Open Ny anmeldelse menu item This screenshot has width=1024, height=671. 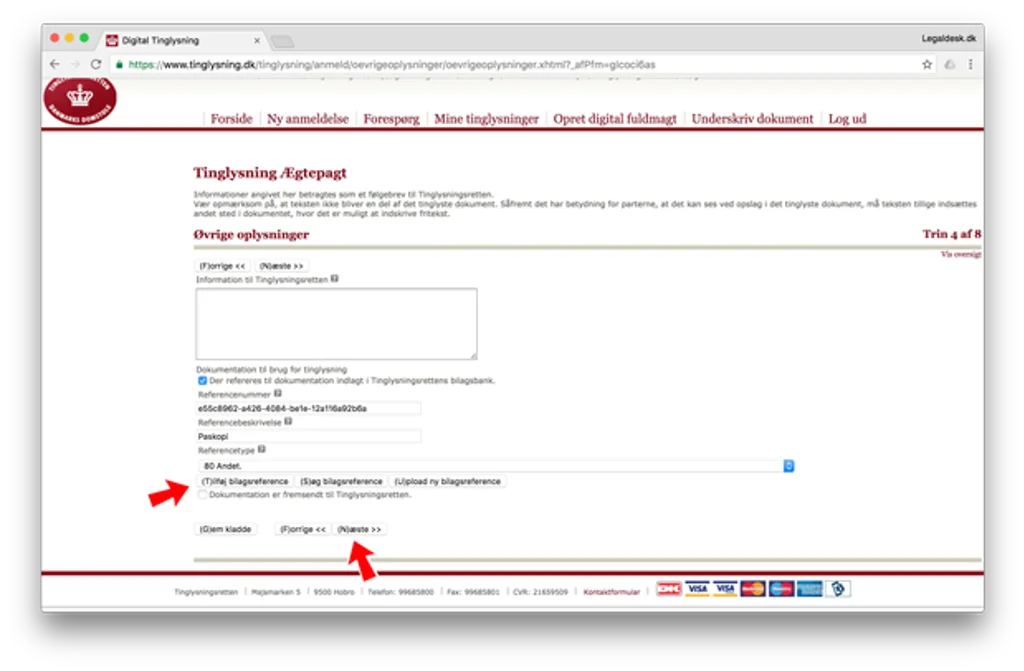[308, 119]
